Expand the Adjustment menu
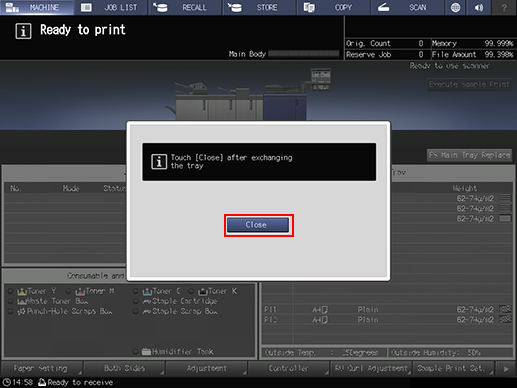 [206, 368]
